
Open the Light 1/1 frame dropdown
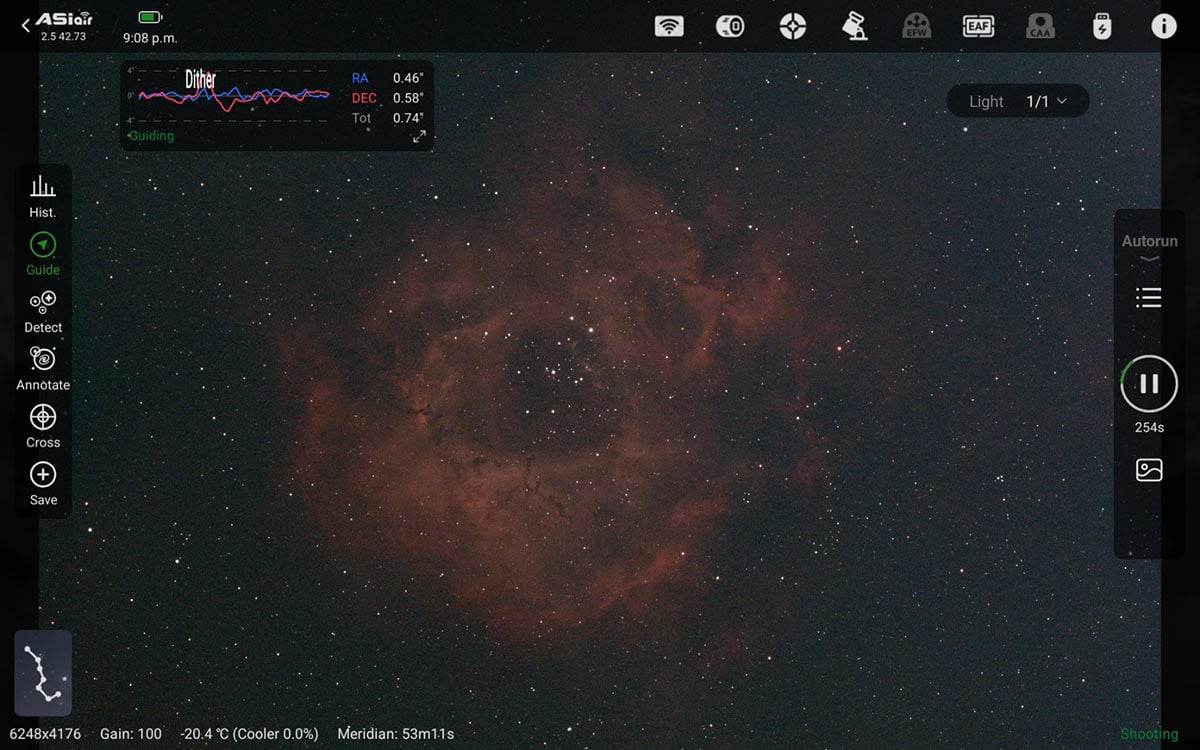click(1017, 101)
